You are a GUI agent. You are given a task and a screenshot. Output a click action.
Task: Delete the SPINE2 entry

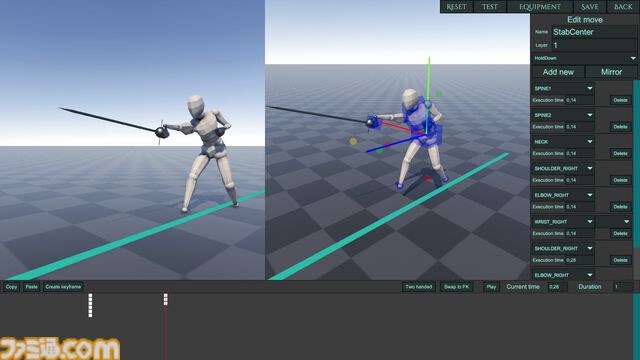tap(620, 127)
